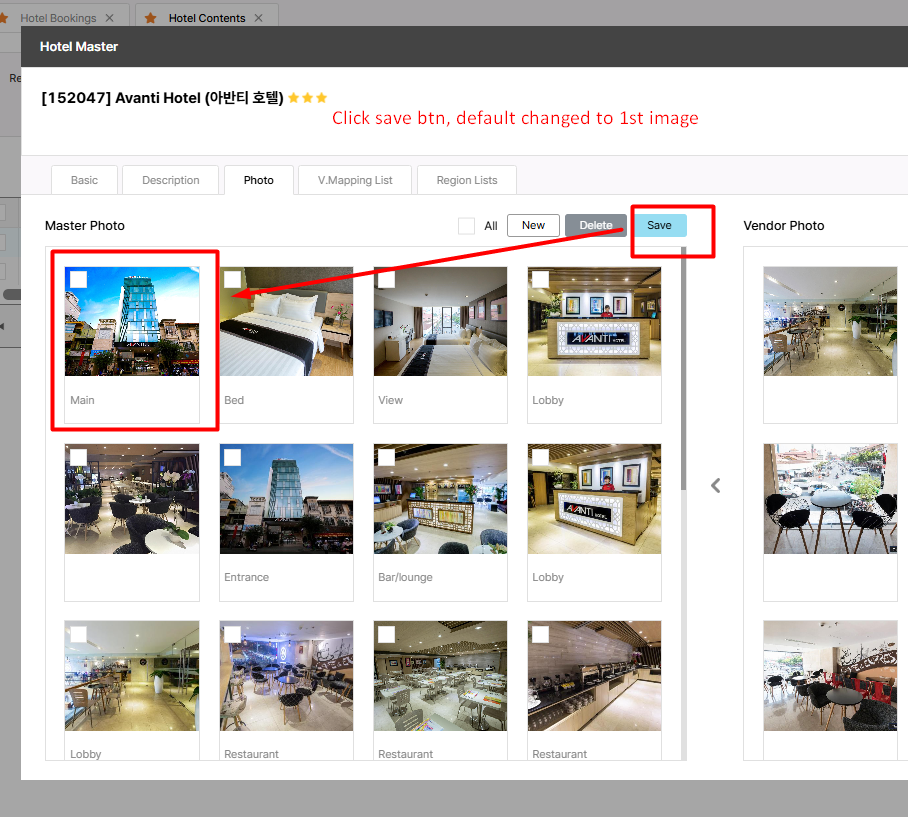Screen dimensions: 908x817
Task: Click the three-star rating icons
Action: click(x=307, y=98)
